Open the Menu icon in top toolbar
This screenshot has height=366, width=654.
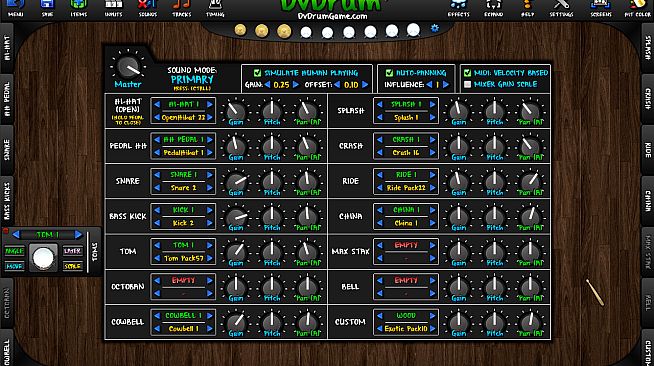coord(16,8)
